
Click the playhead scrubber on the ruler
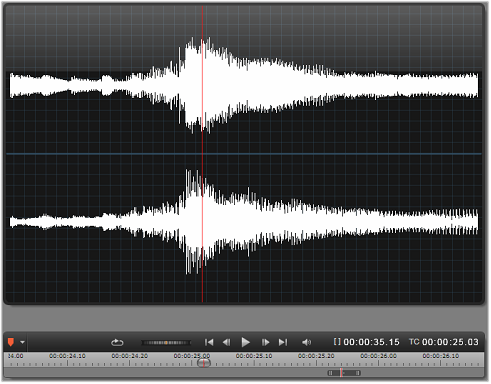[204, 363]
